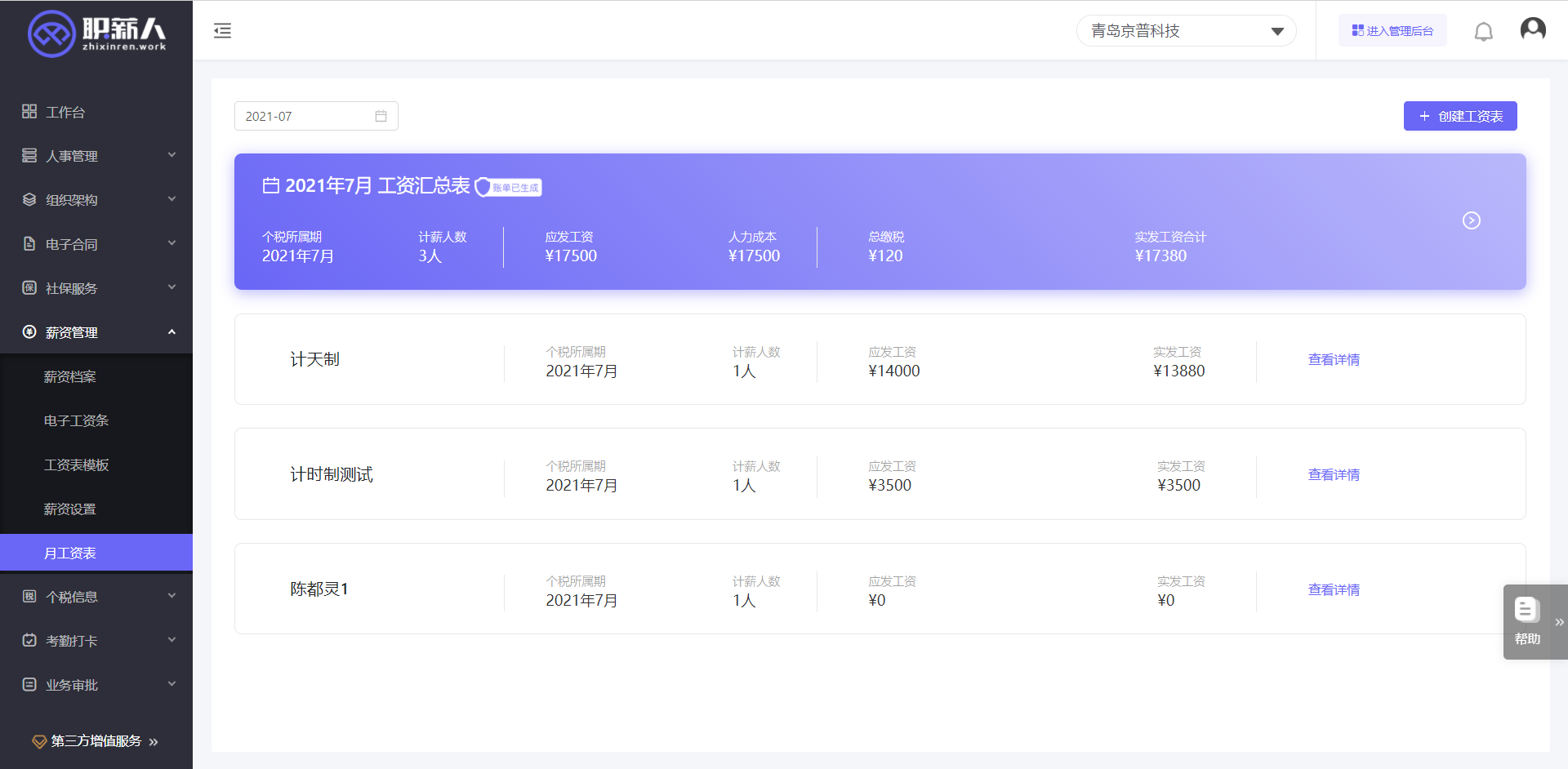Screen dimensions: 1568x769
Task: Click the diamond icon by 第三方增值服务
Action: pyautogui.click(x=39, y=741)
